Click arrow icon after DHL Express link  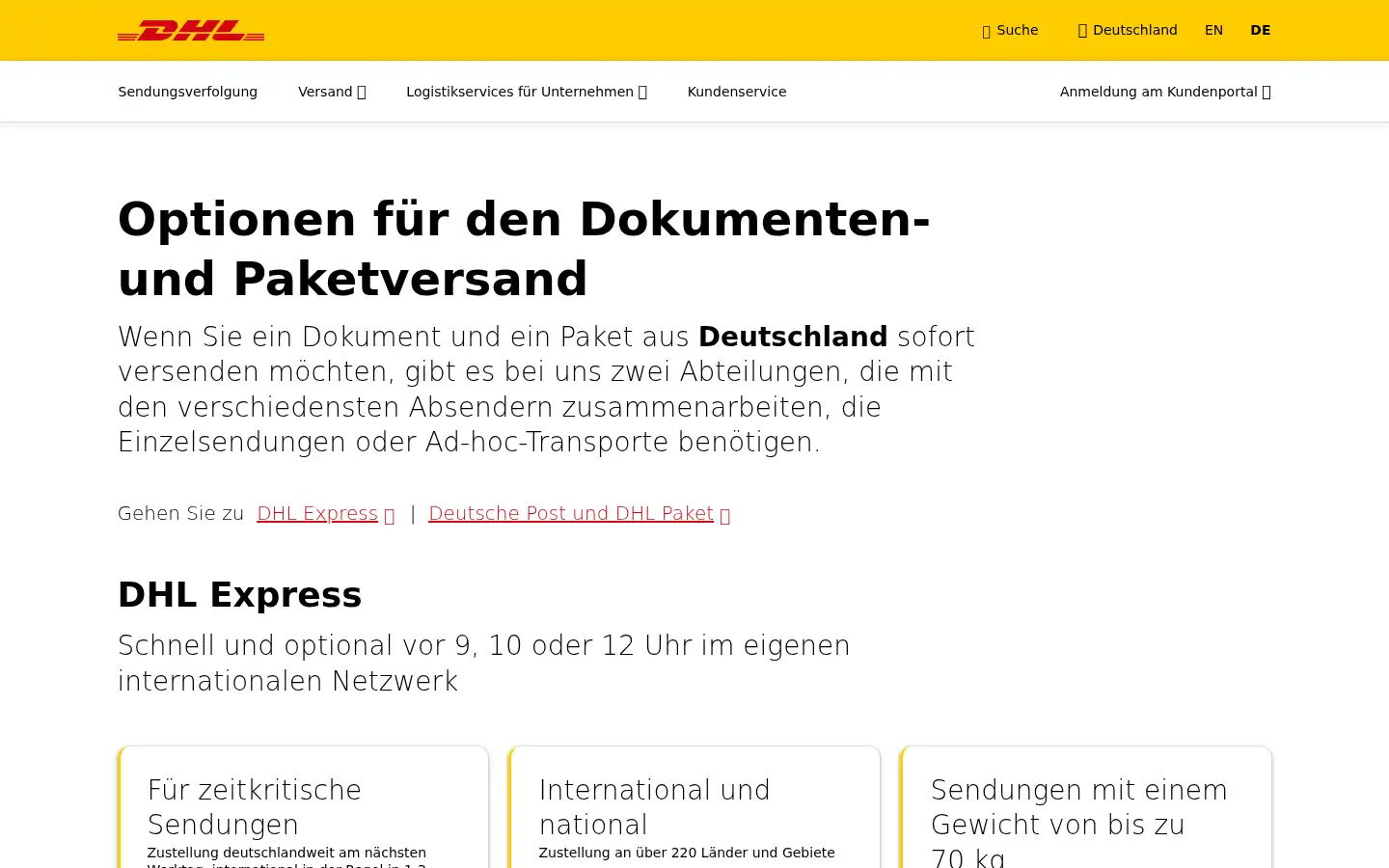[390, 515]
